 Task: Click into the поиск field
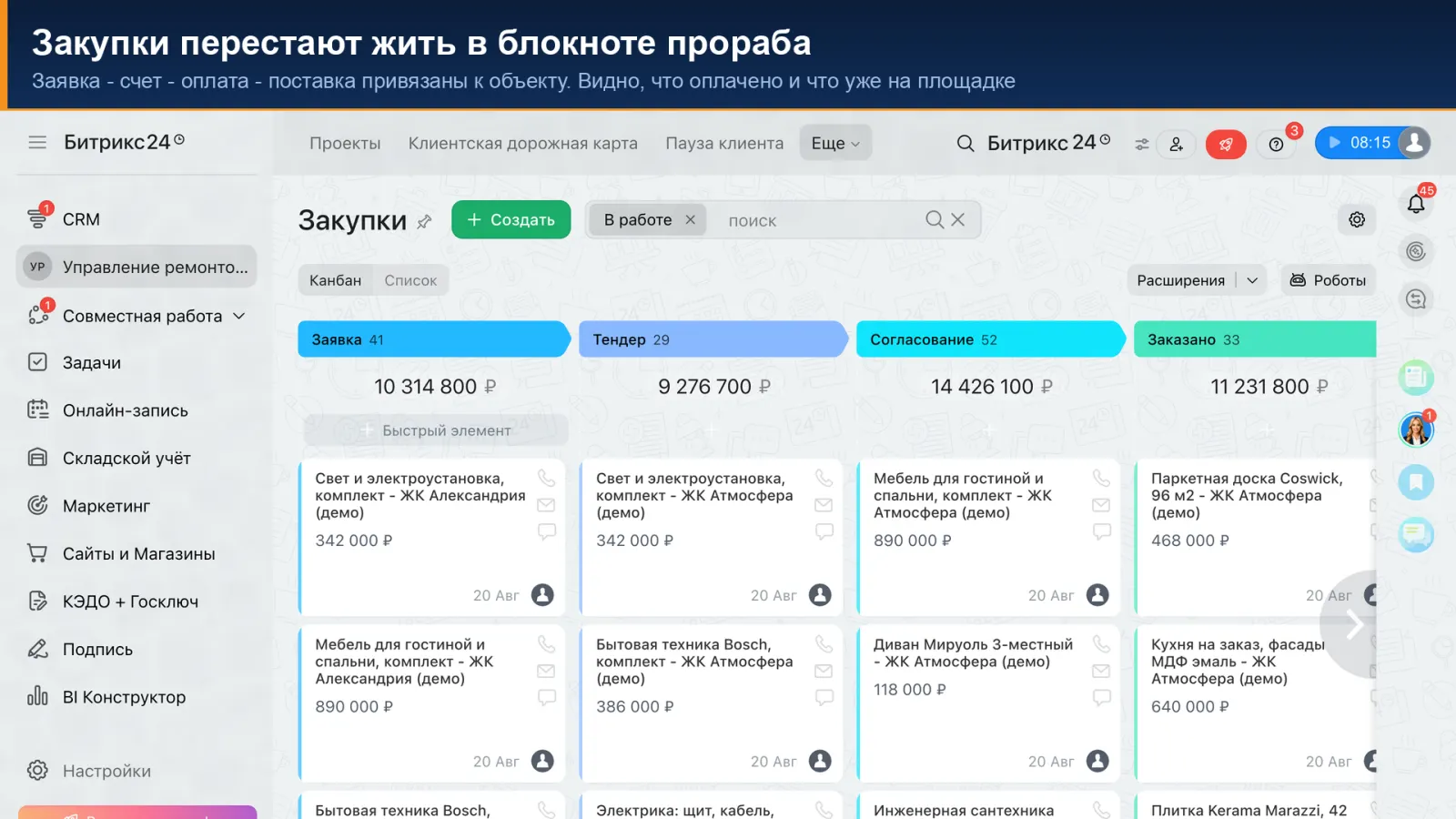point(819,220)
